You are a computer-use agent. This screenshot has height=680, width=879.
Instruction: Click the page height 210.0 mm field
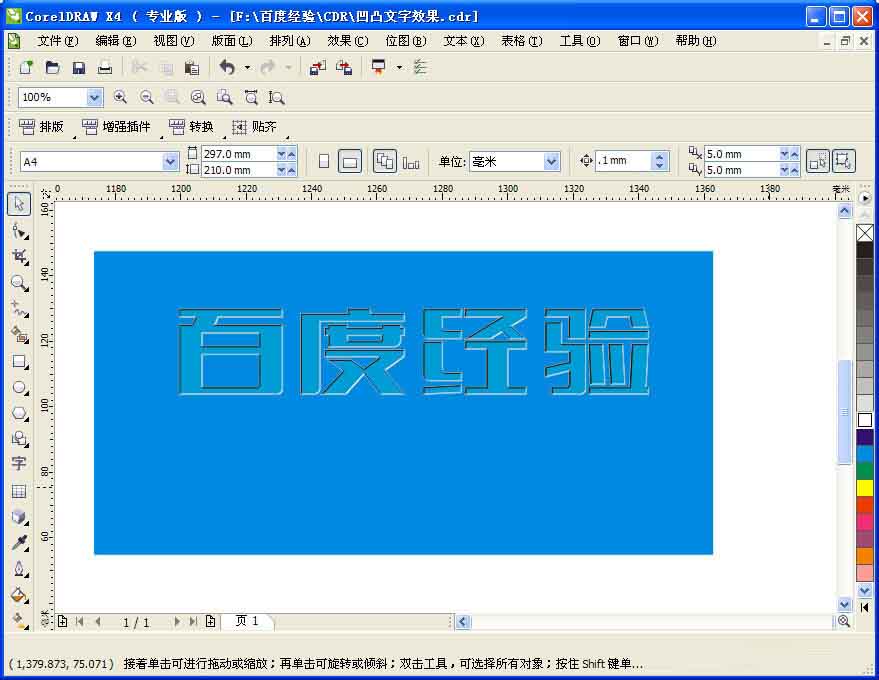click(239, 170)
